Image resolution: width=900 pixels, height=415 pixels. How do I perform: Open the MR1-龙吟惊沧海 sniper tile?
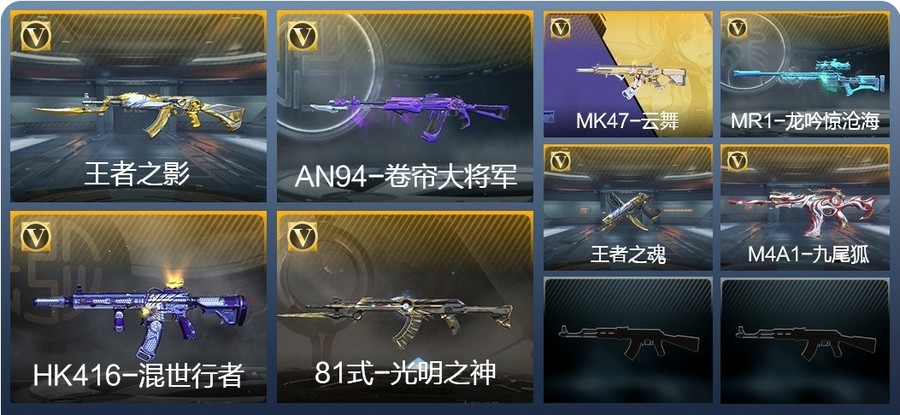click(805, 74)
